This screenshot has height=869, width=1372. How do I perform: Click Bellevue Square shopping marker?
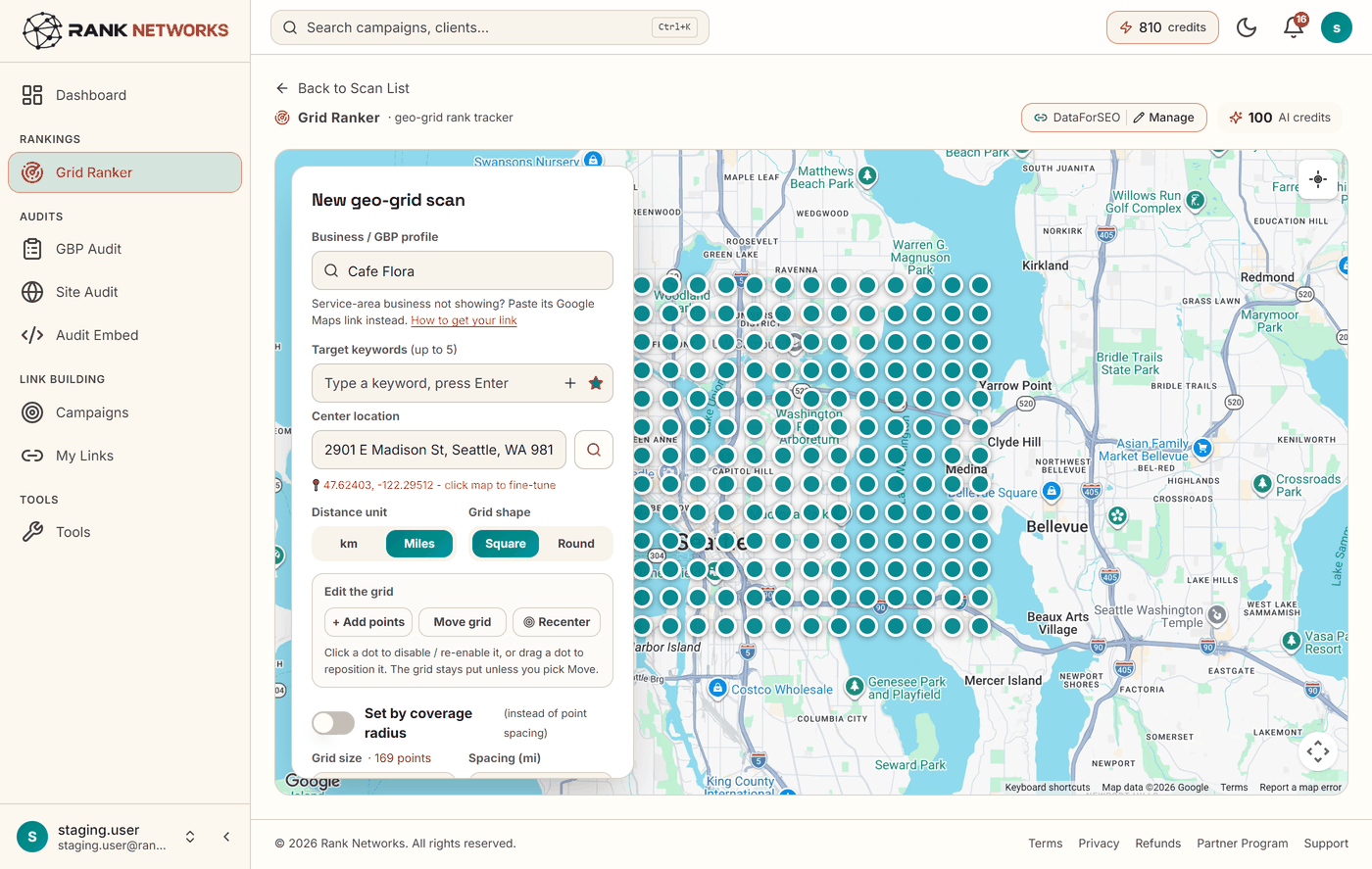pos(1052,491)
